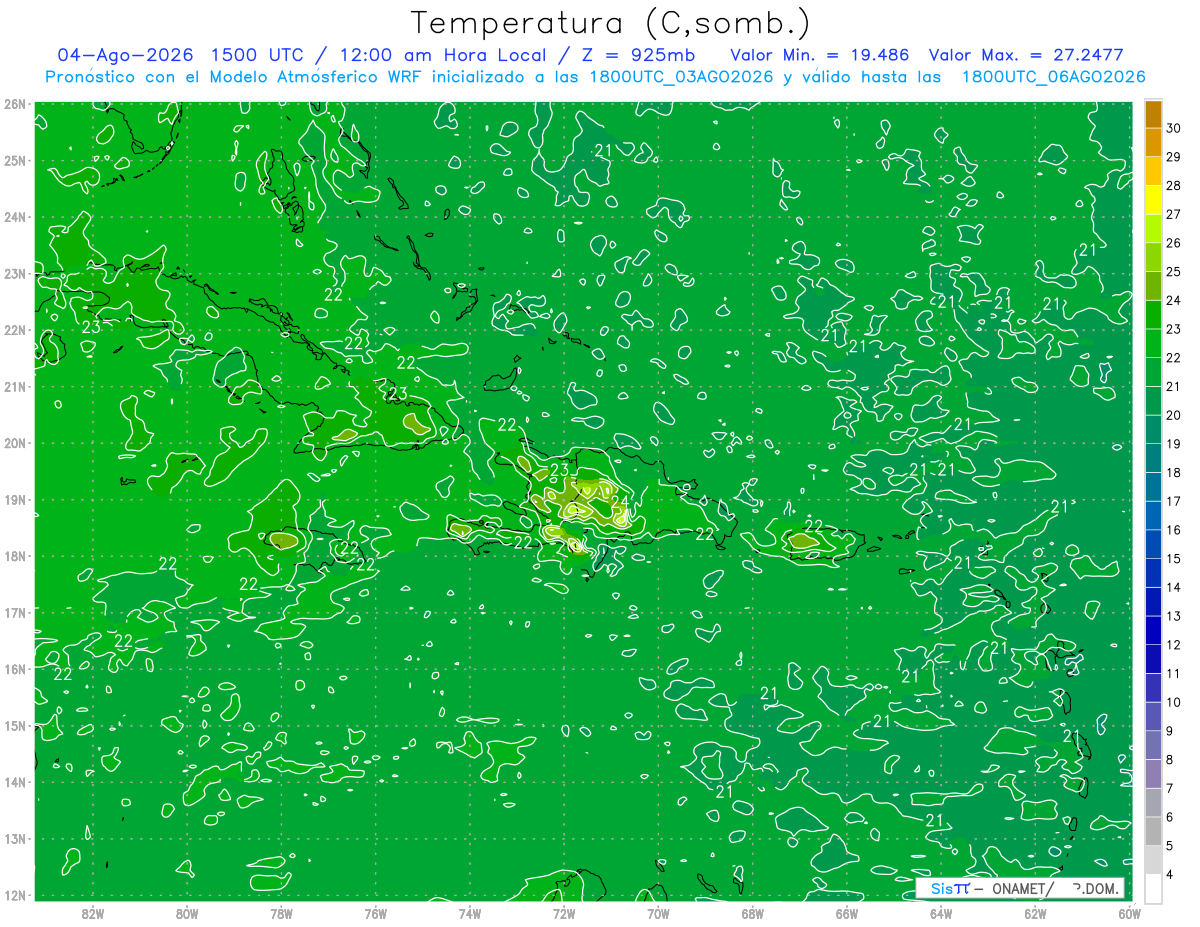The height and width of the screenshot is (927, 1200).
Task: Click the color bar label "16"
Action: [x=1174, y=530]
